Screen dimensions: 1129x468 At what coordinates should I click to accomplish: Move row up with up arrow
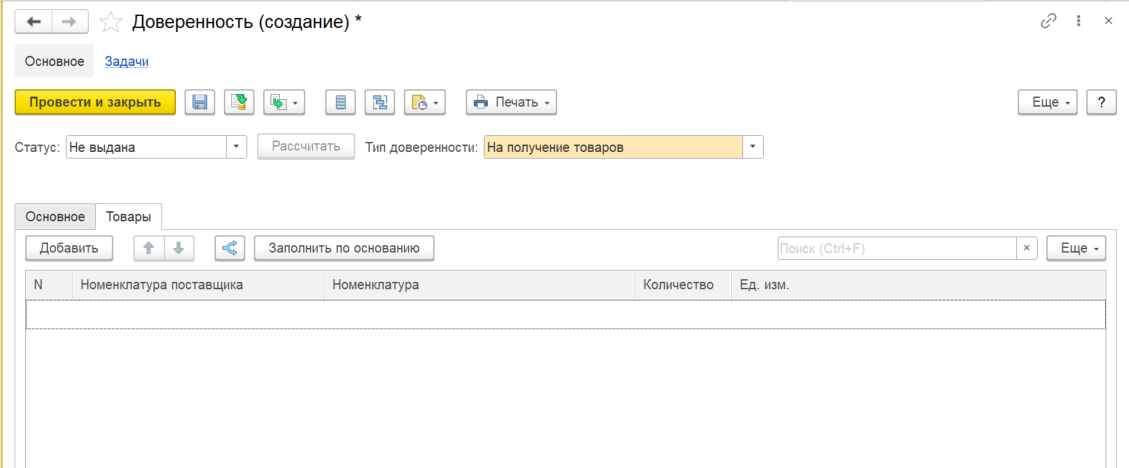click(x=149, y=248)
